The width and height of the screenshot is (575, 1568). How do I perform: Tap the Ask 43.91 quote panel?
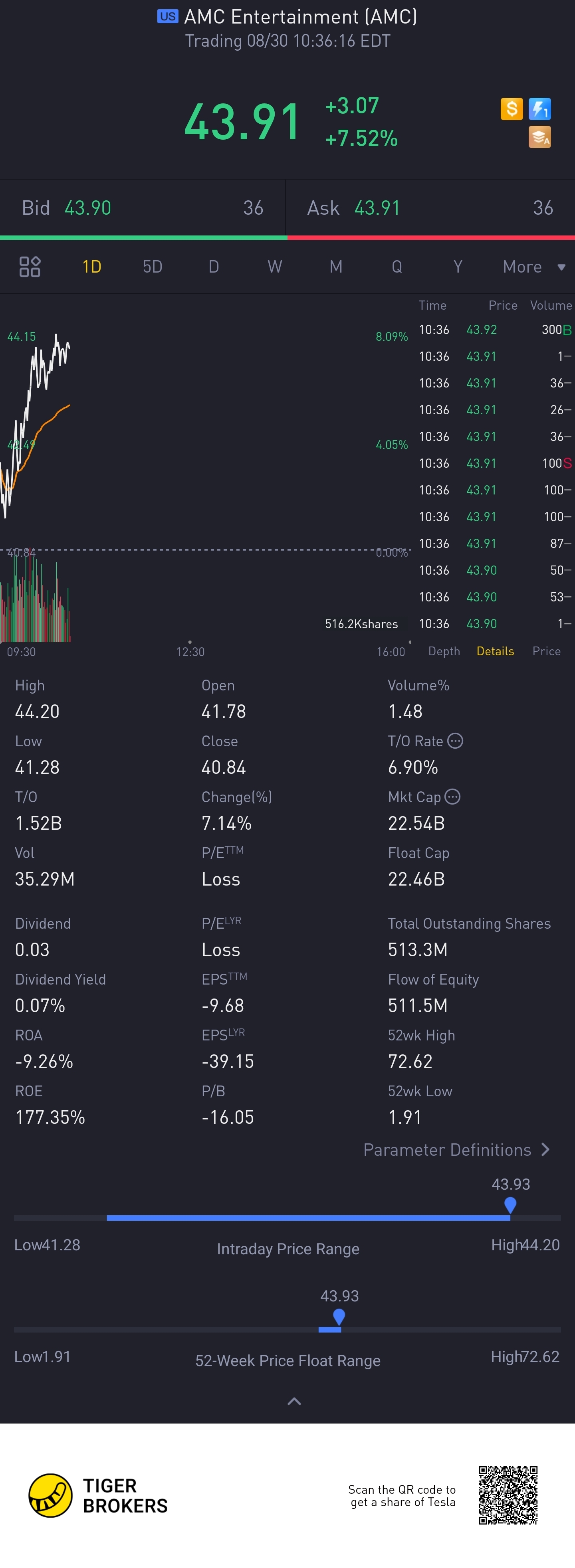(430, 208)
